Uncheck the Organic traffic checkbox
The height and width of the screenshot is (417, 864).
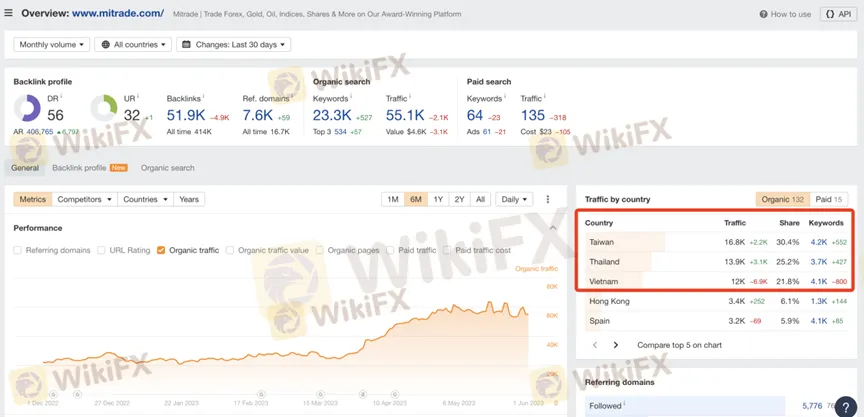[x=161, y=250]
